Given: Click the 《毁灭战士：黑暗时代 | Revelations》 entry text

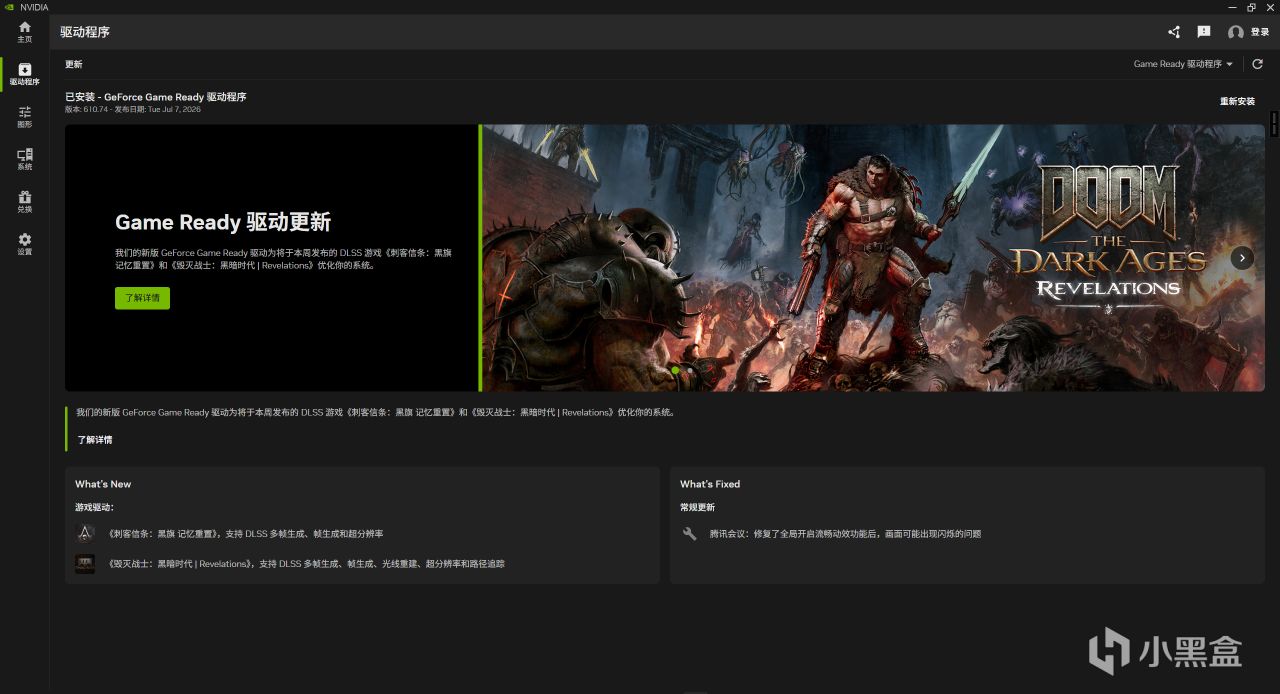Looking at the screenshot, I should click(305, 564).
